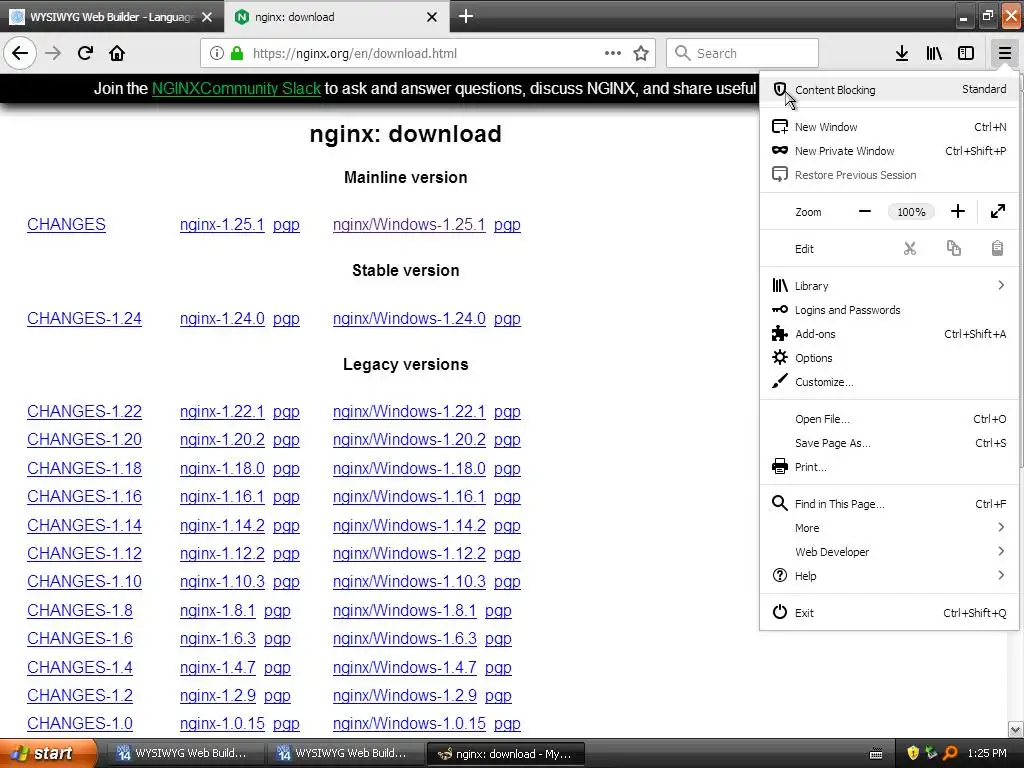Download nginx/Windows-1.25.1 link
This screenshot has width=1024, height=768.
tap(409, 225)
